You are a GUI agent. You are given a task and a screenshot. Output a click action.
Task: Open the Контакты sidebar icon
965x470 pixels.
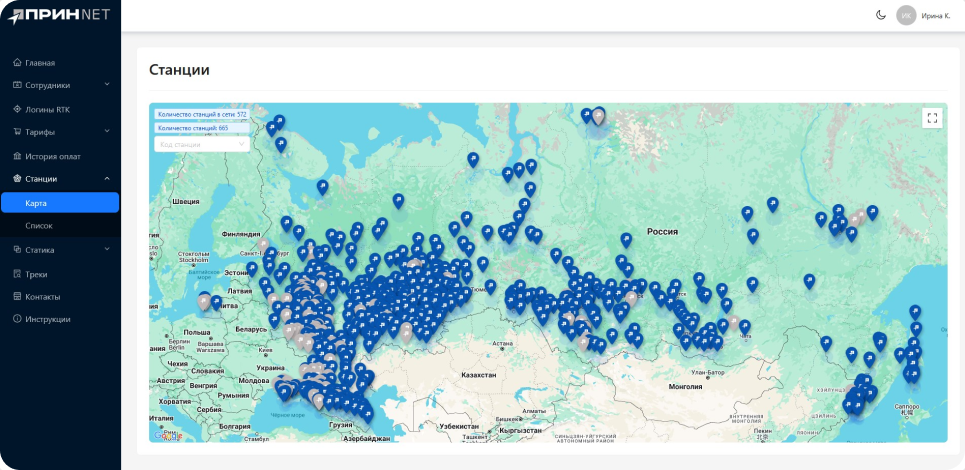point(17,297)
